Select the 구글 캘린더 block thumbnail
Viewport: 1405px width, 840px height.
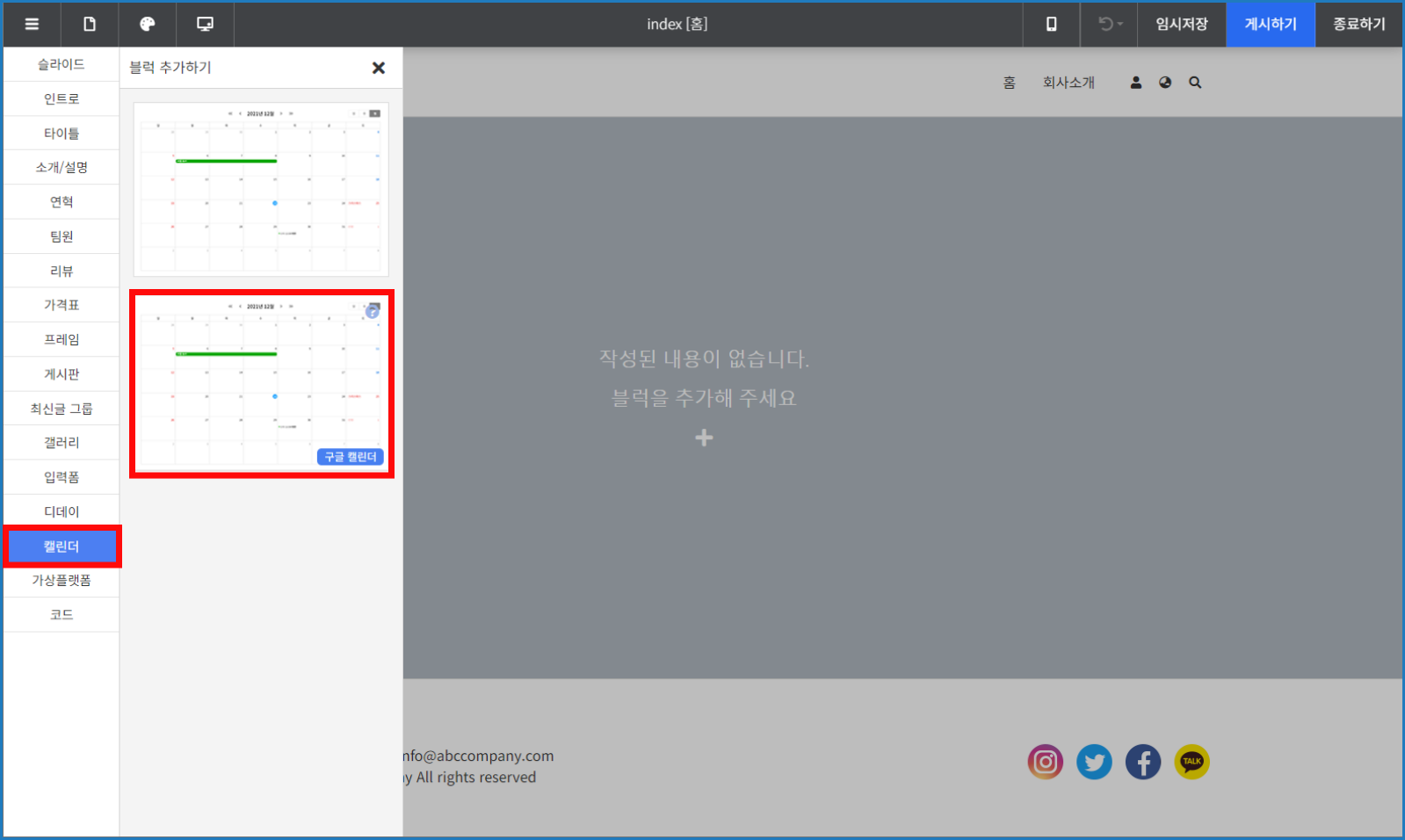(x=261, y=384)
